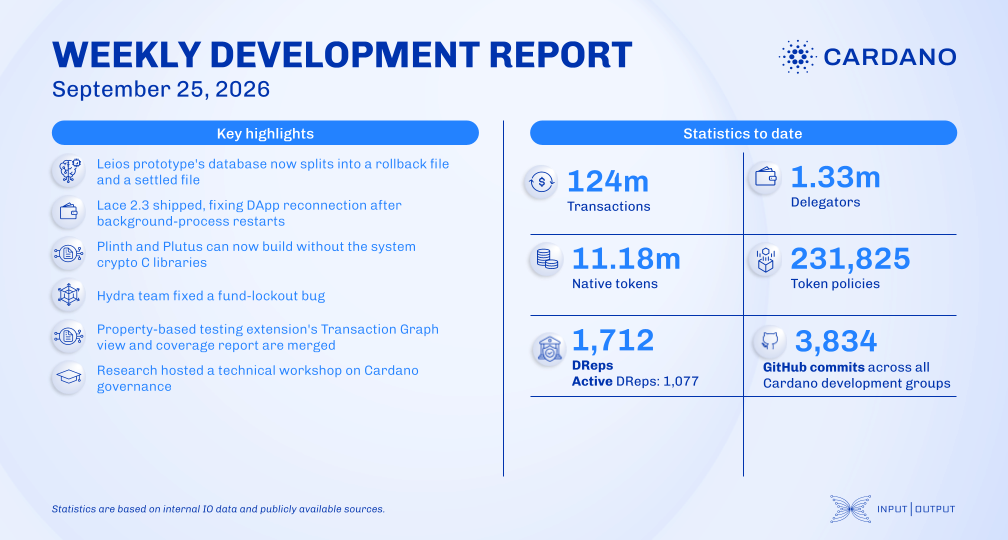Click the 1.33m delegators value

(835, 177)
